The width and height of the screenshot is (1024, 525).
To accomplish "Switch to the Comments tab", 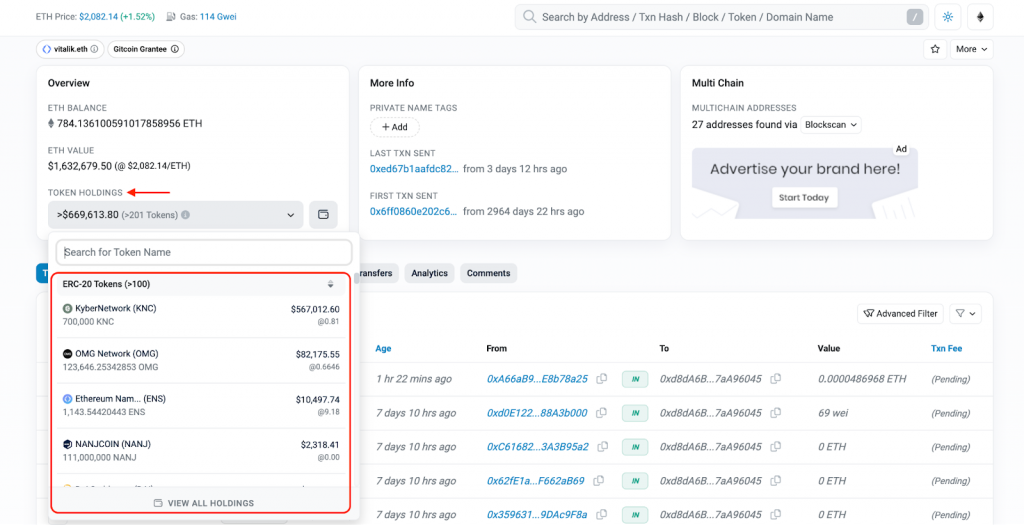I will 488,273.
